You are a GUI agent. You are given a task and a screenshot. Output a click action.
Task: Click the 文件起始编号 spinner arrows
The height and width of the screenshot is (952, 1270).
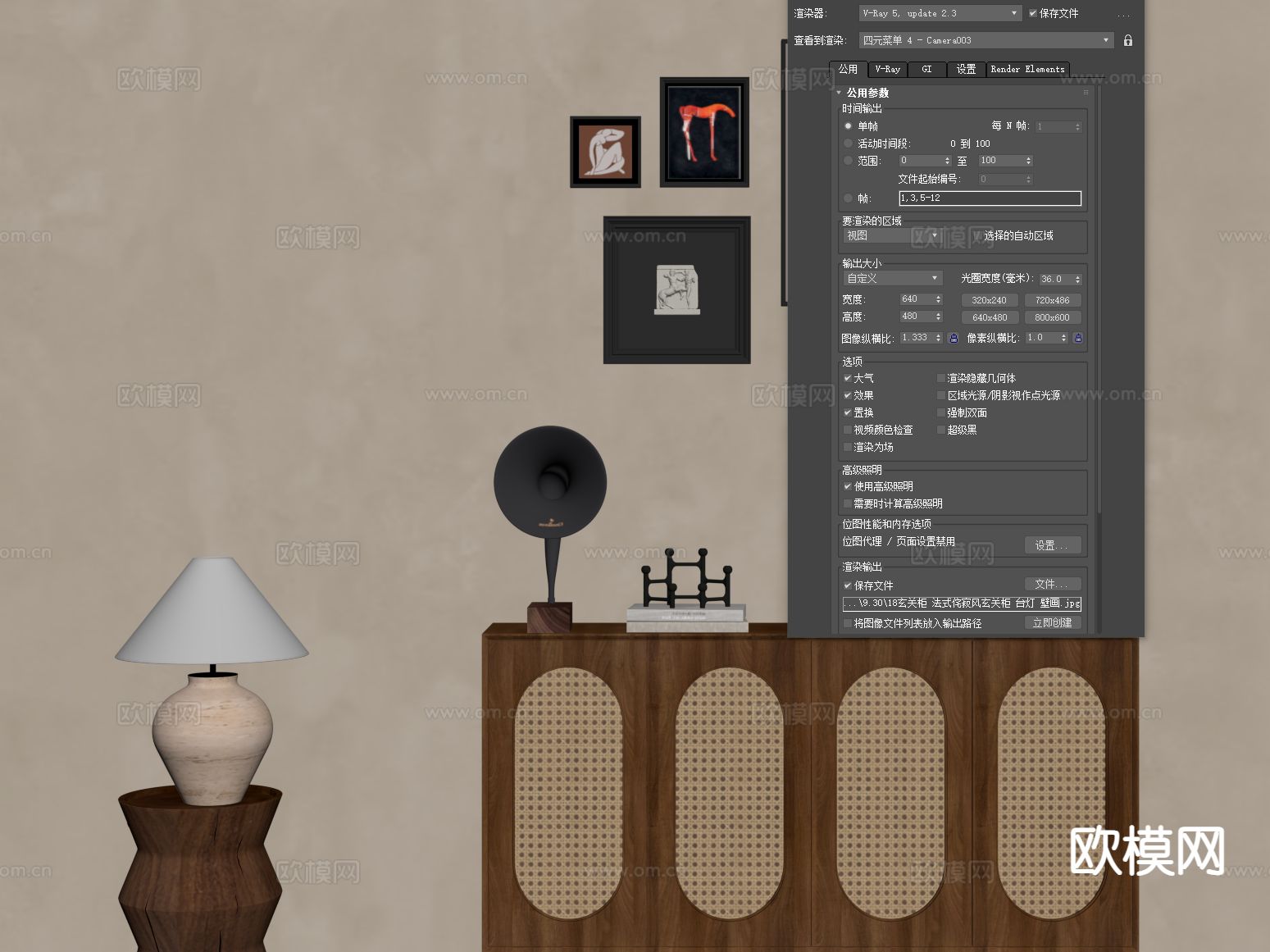pos(1029,179)
